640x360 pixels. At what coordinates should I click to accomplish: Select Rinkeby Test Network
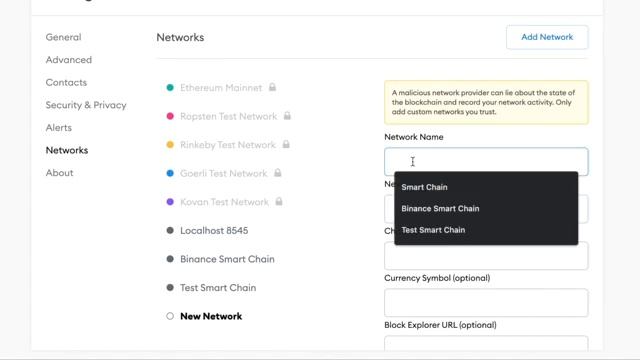tap(228, 145)
